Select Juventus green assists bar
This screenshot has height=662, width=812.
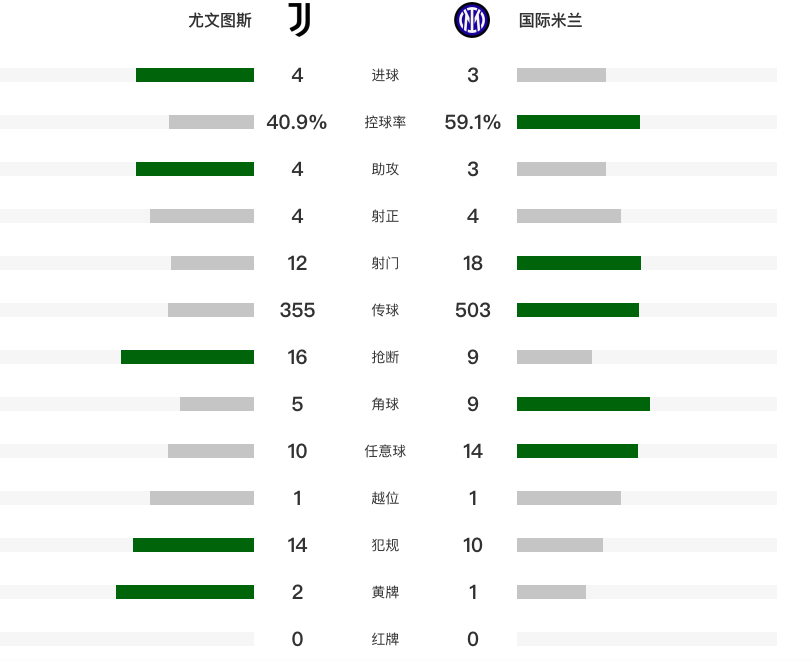(x=195, y=169)
